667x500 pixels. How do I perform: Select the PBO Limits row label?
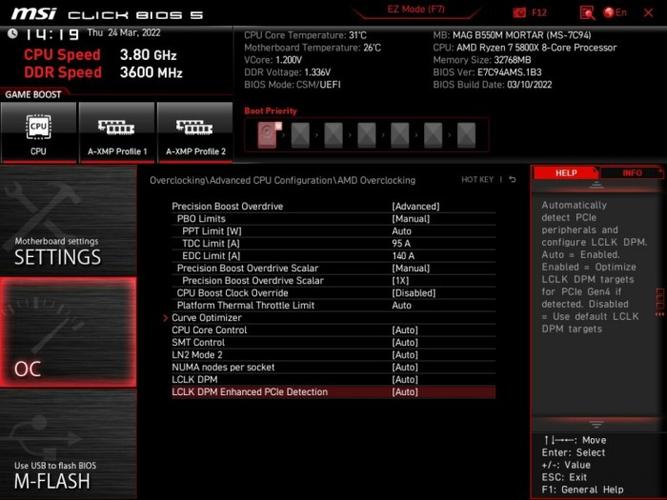pos(201,219)
